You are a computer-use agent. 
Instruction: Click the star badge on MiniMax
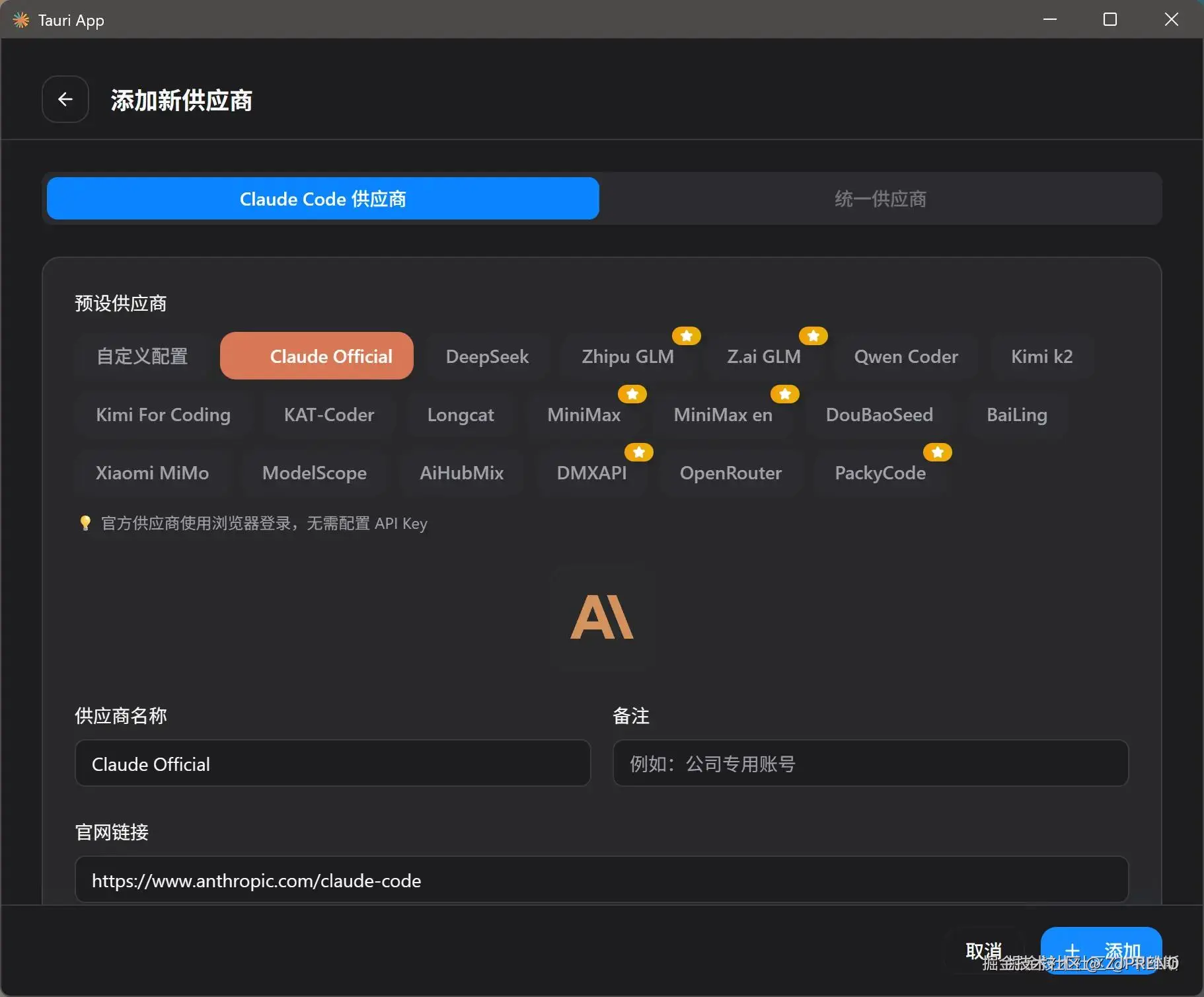pyautogui.click(x=632, y=394)
